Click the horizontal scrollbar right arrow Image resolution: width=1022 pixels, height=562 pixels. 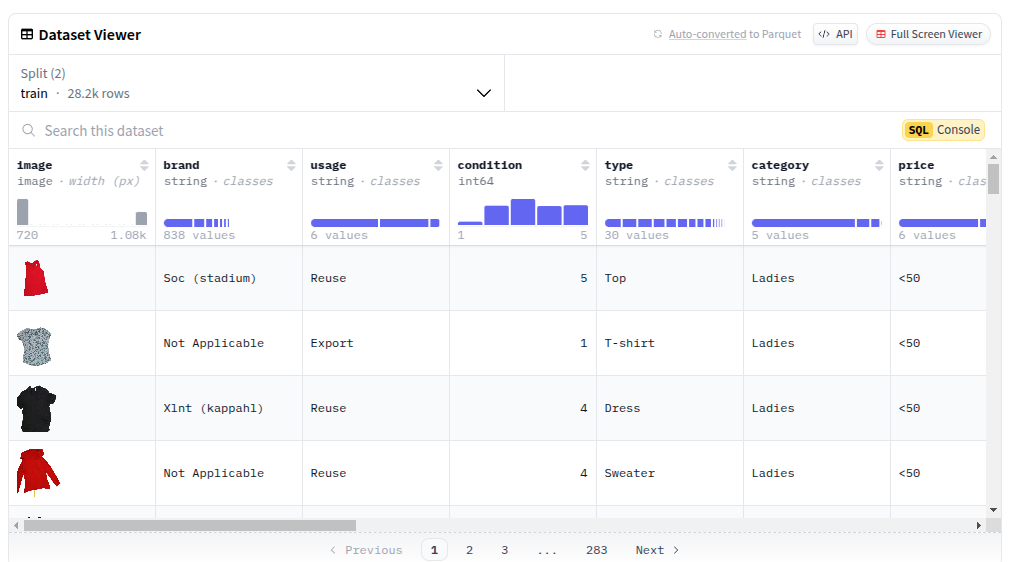(978, 525)
